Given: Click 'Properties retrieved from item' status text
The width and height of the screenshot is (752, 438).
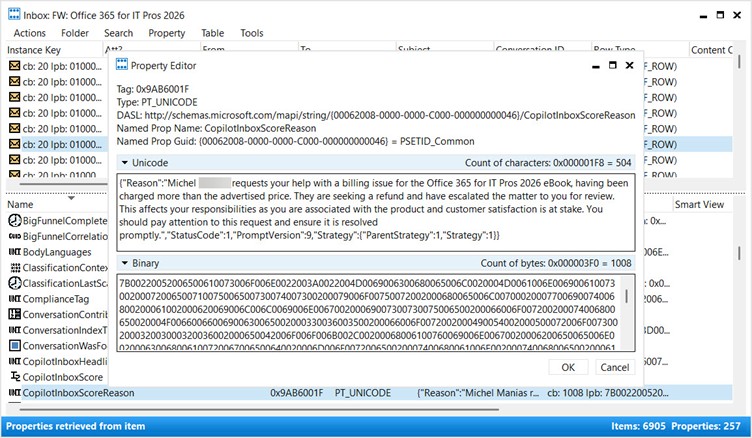Looking at the screenshot, I should click(75, 426).
